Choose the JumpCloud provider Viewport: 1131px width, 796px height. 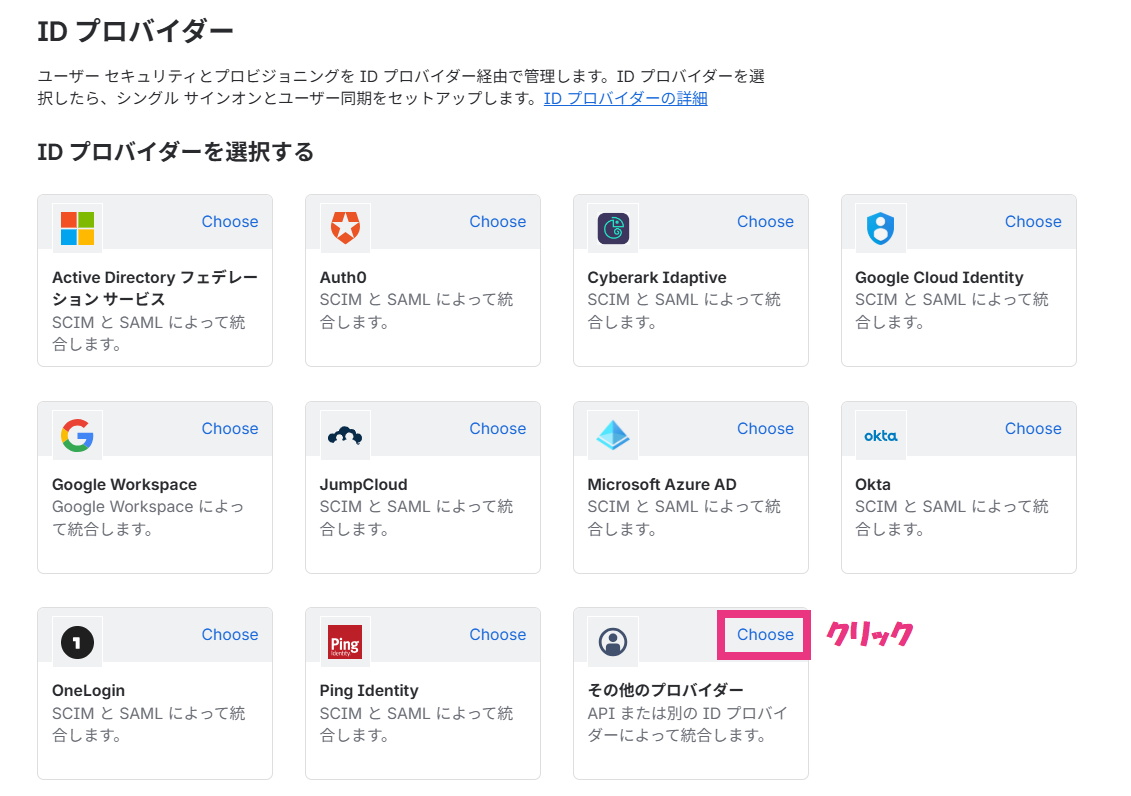click(x=498, y=428)
